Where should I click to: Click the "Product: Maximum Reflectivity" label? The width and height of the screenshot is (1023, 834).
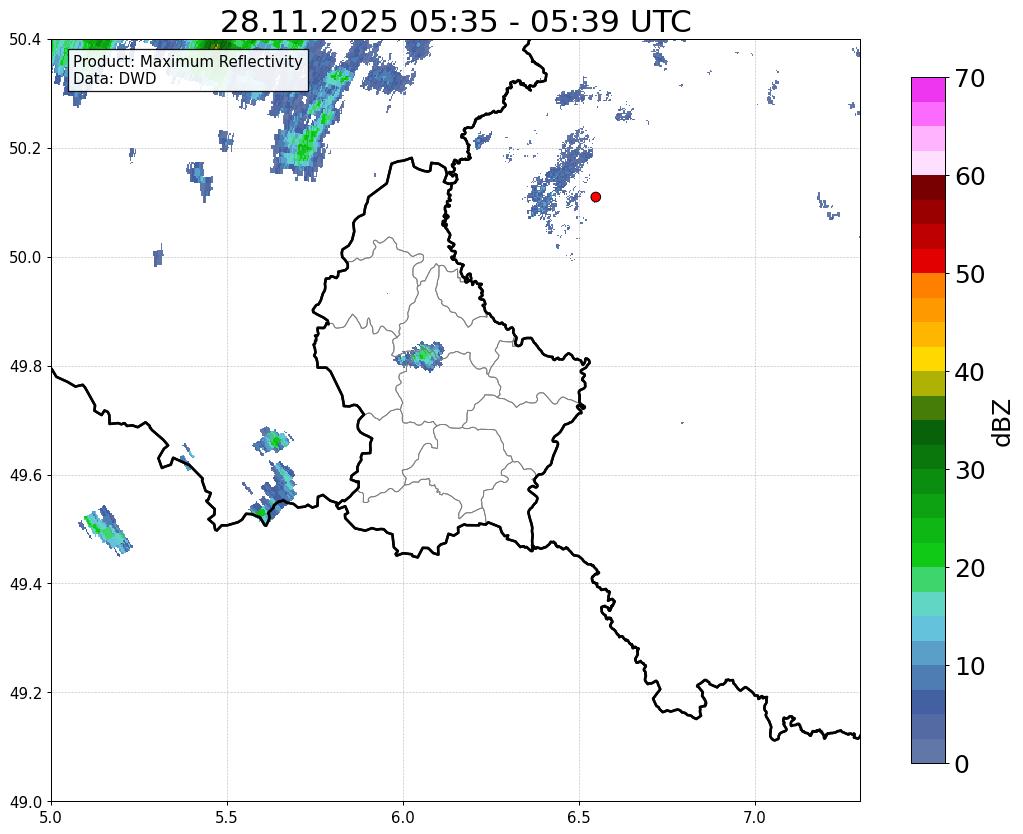[x=188, y=61]
